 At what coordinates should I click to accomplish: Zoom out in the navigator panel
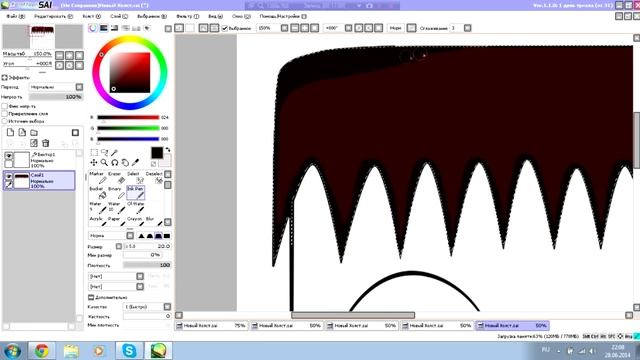point(60,55)
